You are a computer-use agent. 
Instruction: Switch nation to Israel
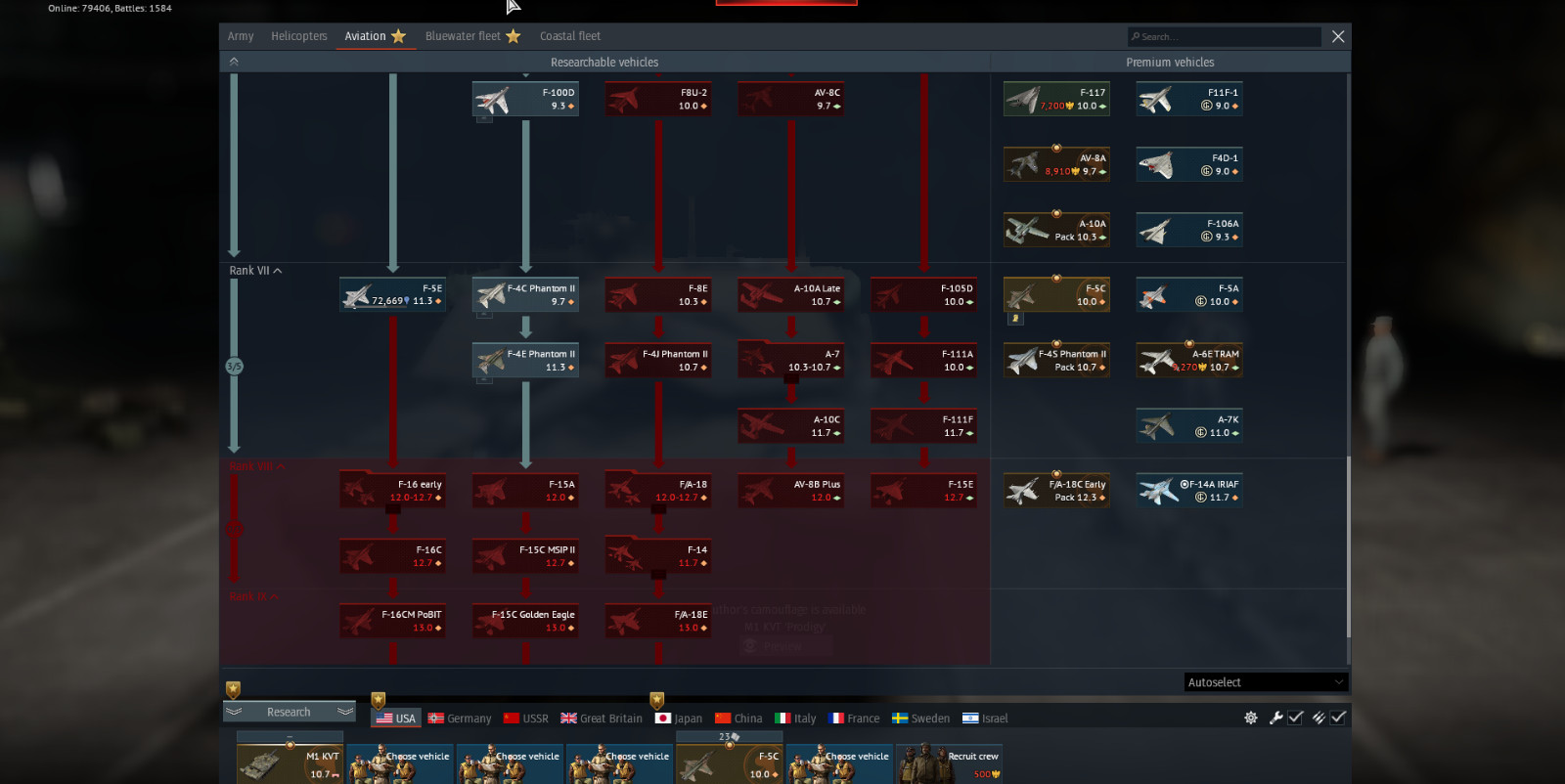point(985,719)
